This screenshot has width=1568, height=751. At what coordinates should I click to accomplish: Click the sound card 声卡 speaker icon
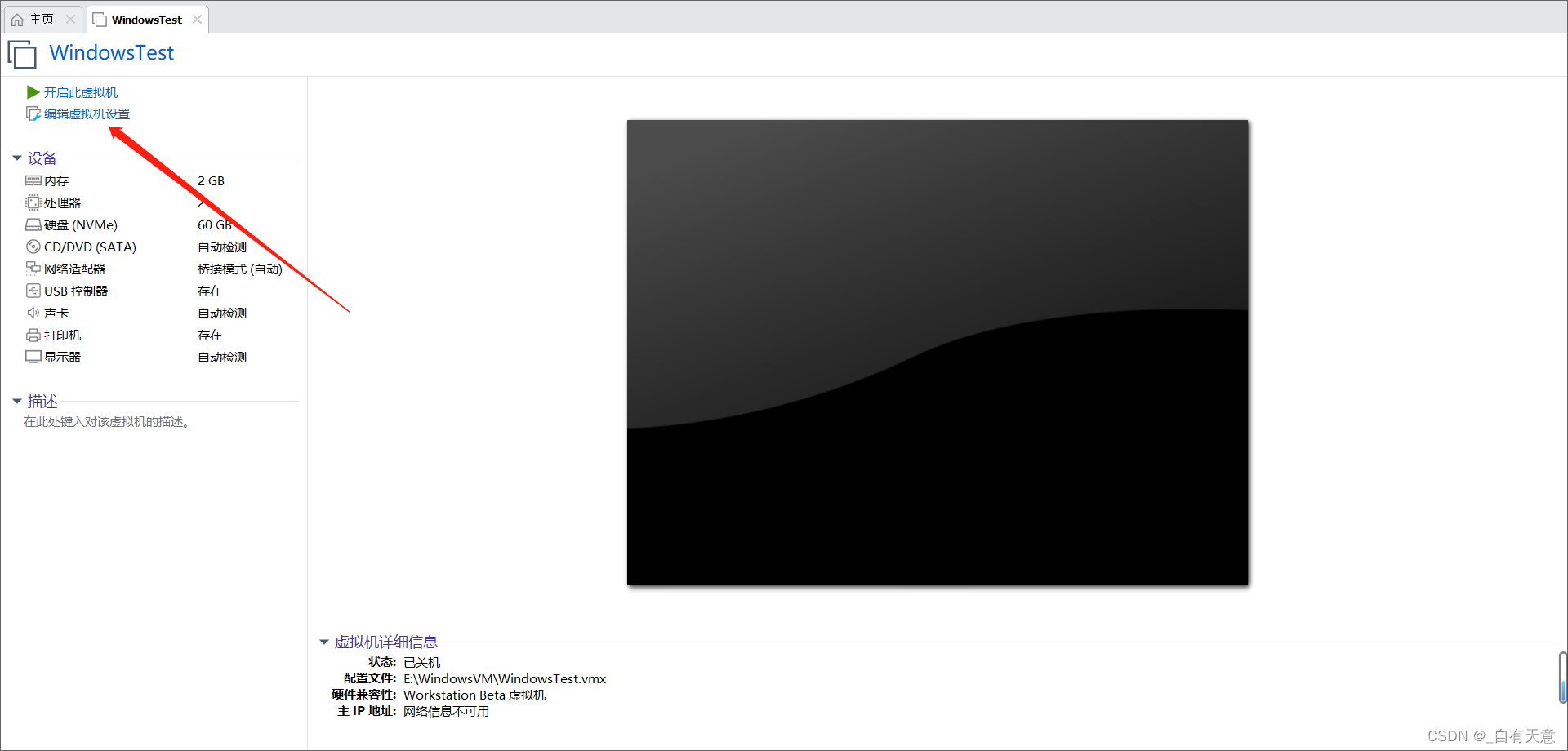[33, 313]
